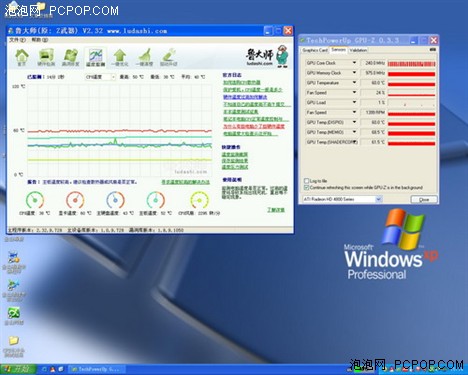Open the GPU Temperature sensor dropdown
Image resolution: width=468 pixels, height=375 pixels.
tap(354, 83)
